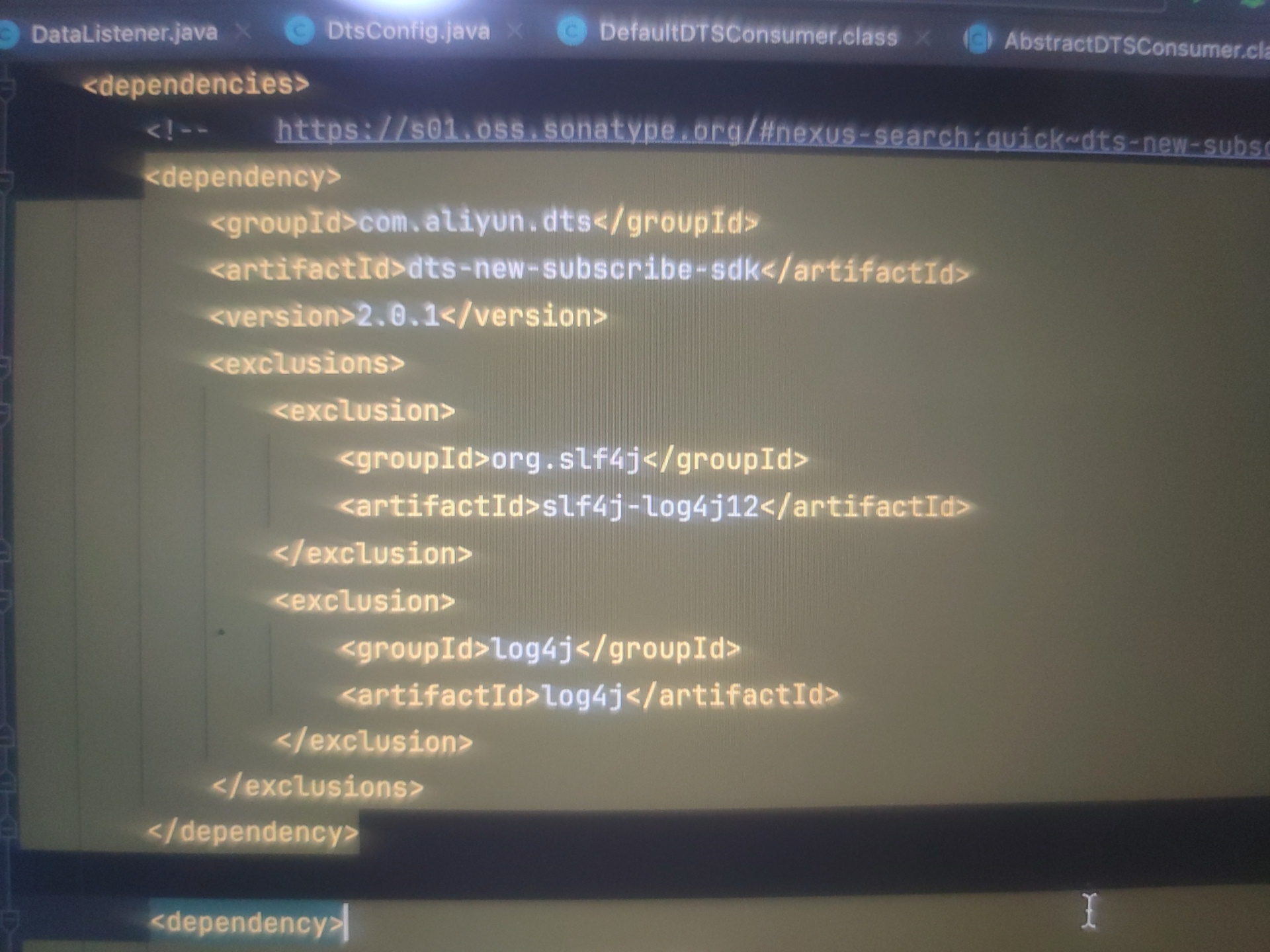The height and width of the screenshot is (952, 1270).
Task: Click the second closing </exclusion> tag
Action: 374,742
